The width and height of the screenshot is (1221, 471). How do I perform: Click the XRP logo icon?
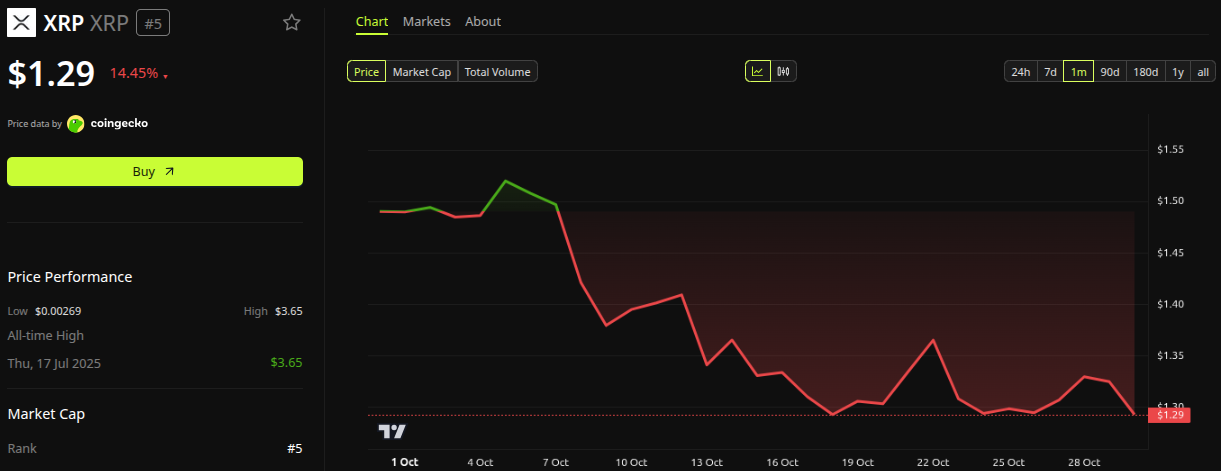coord(22,22)
